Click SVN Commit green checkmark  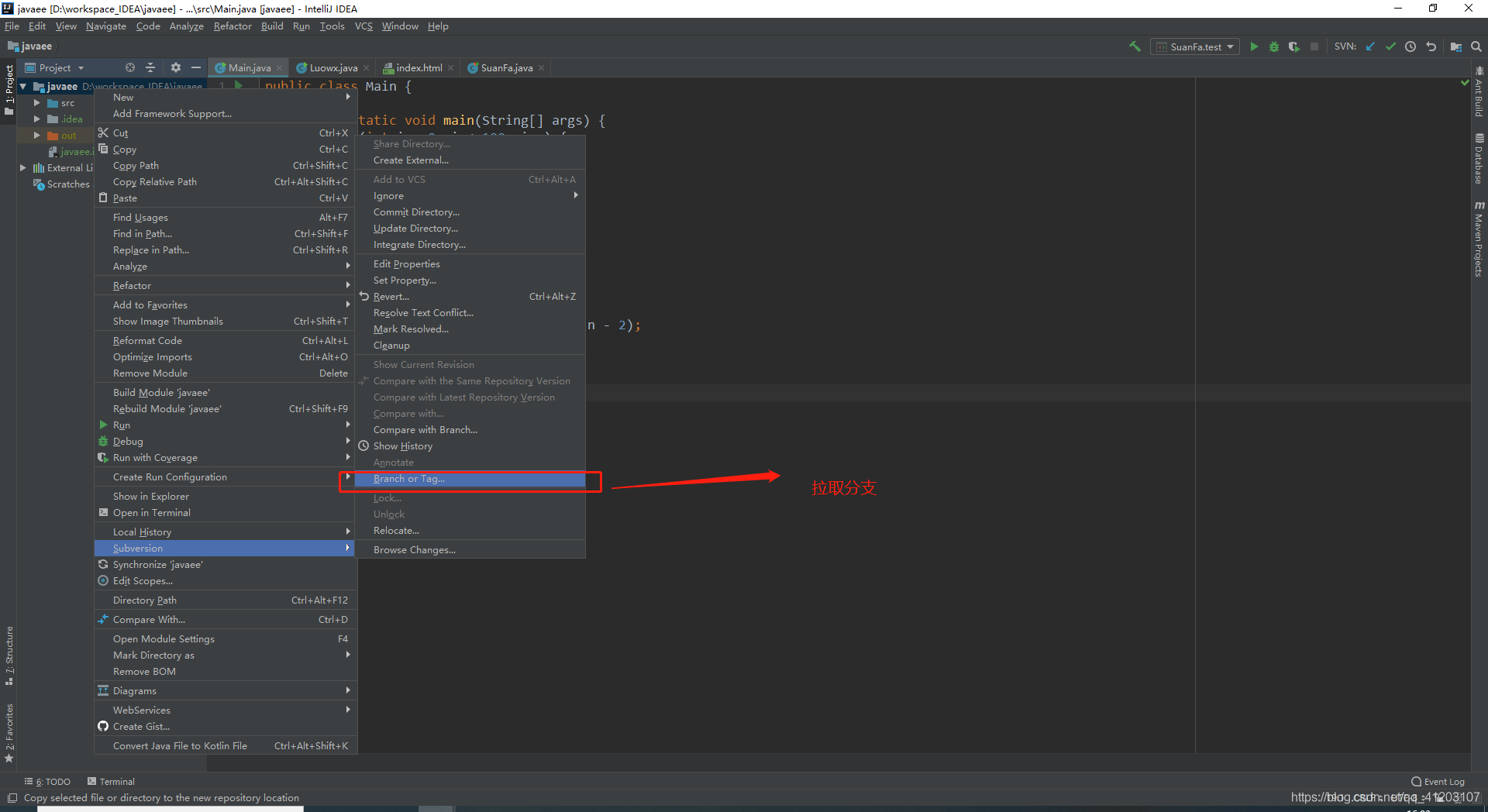1390,46
